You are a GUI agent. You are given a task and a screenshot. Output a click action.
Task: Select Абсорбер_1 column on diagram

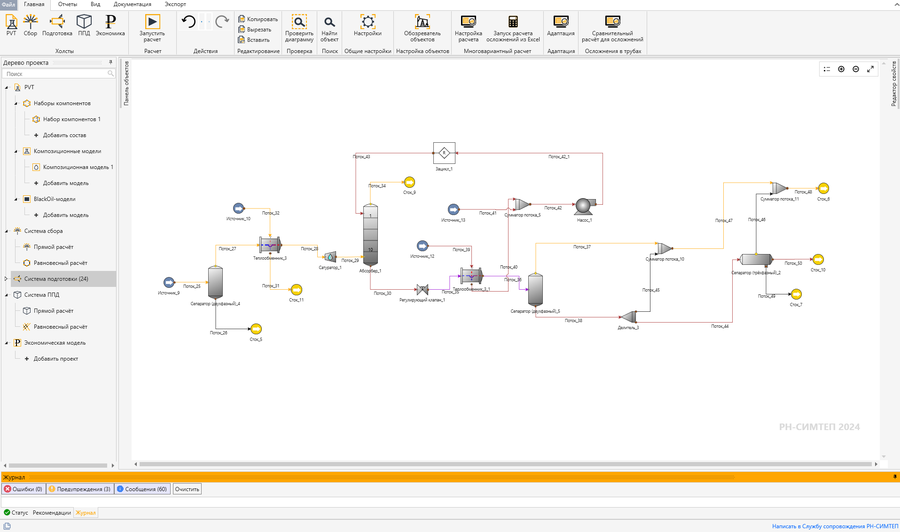click(371, 235)
